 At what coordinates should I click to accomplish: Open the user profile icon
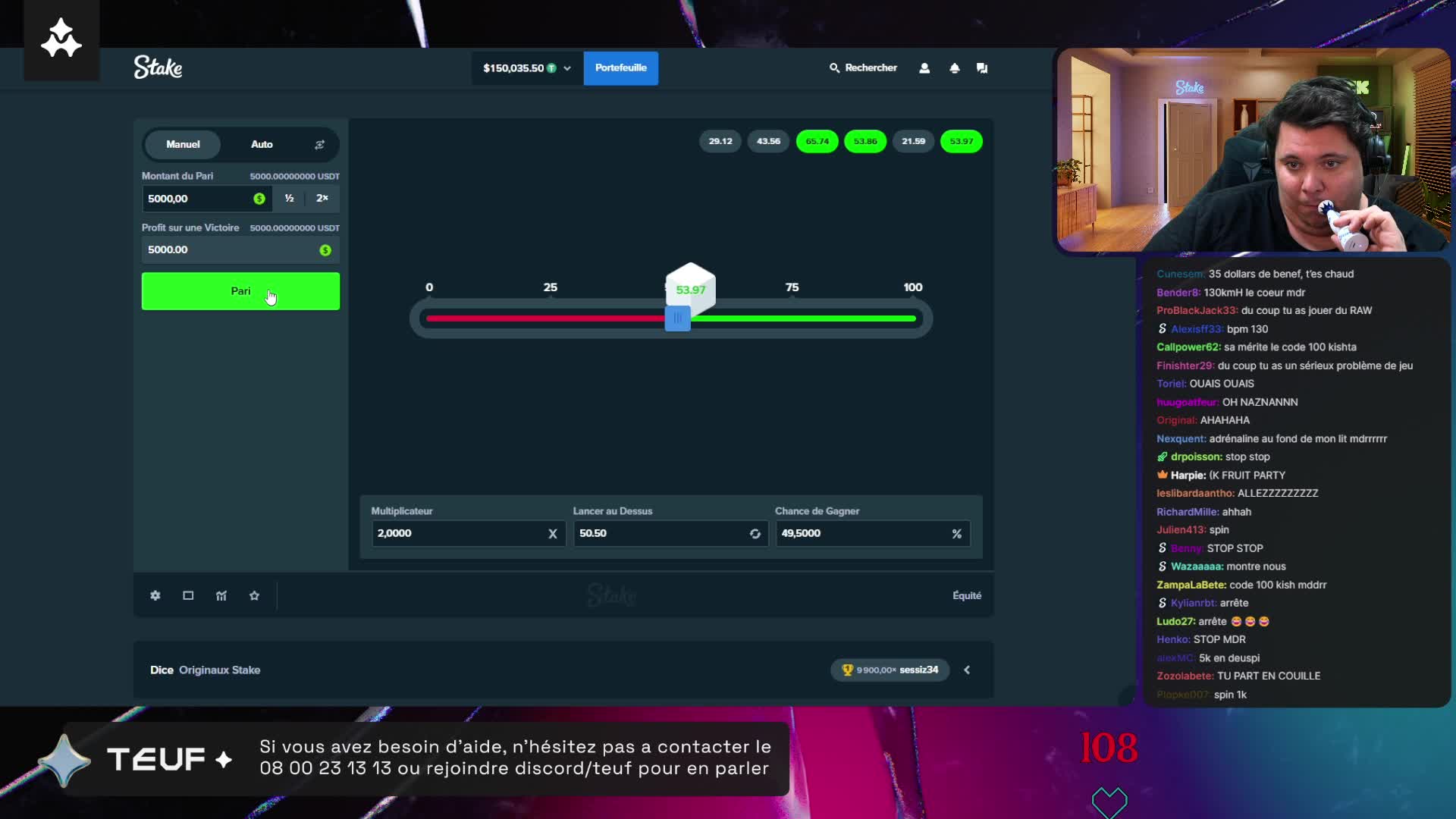[x=924, y=68]
